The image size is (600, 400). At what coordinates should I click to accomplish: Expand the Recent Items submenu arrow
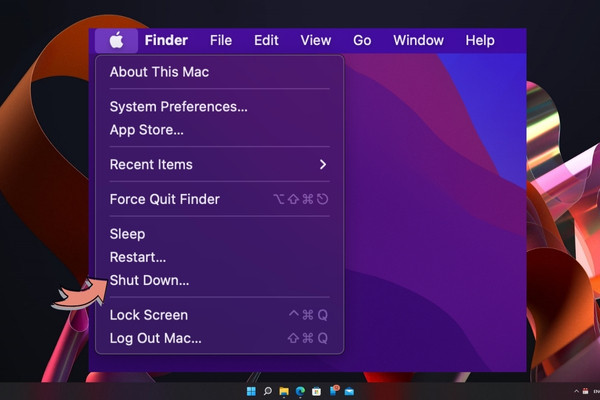point(323,165)
